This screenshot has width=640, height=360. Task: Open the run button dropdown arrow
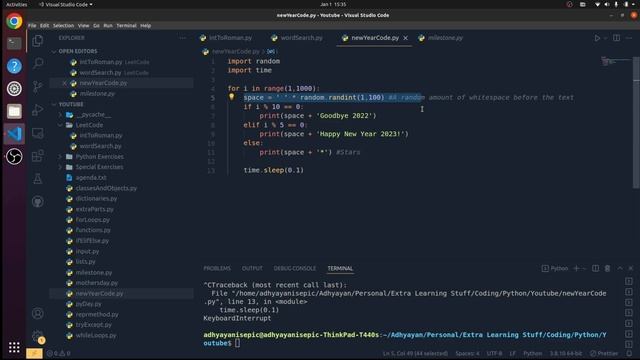tap(605, 38)
